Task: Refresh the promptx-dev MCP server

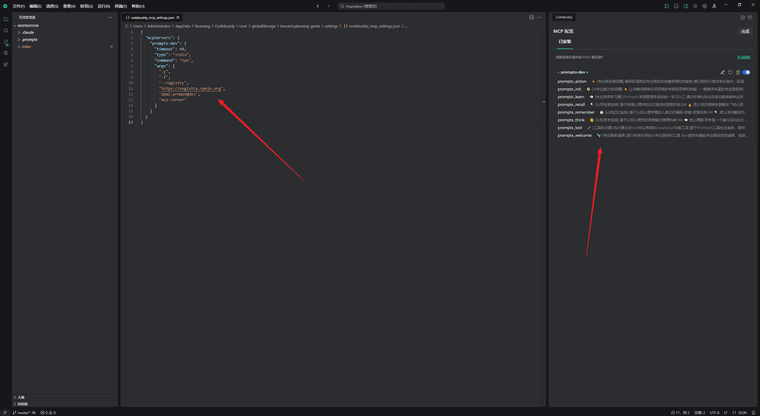Action: [730, 72]
